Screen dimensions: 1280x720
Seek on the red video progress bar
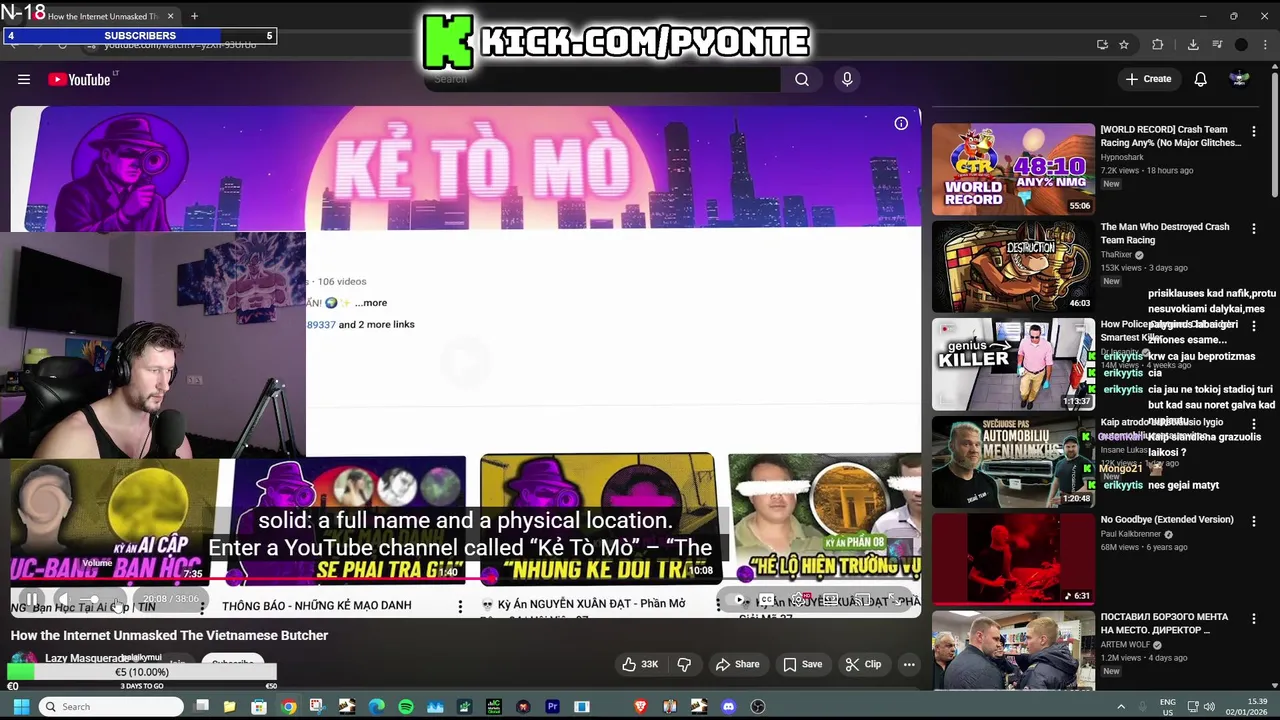[465, 578]
